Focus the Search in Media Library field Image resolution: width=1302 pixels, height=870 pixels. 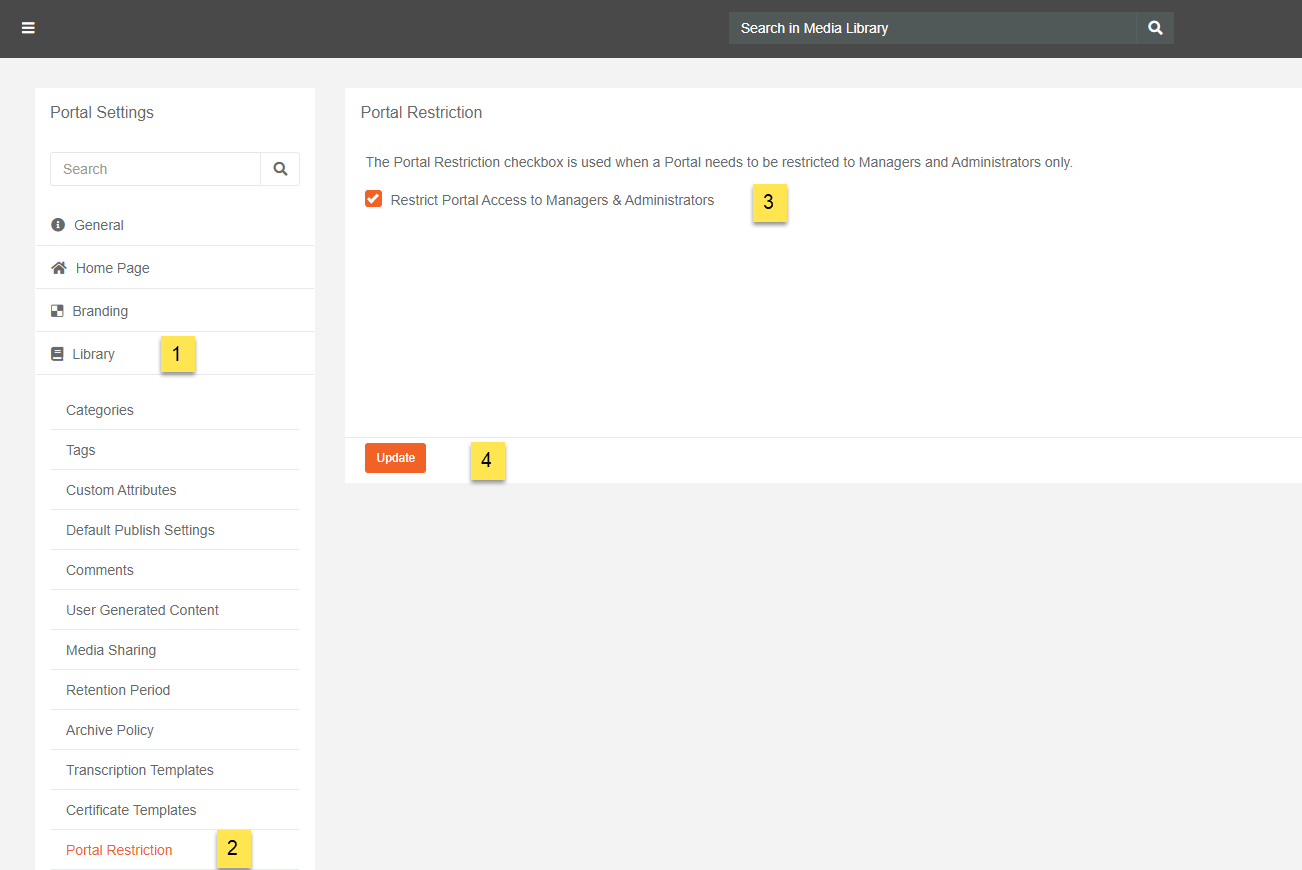tap(930, 28)
